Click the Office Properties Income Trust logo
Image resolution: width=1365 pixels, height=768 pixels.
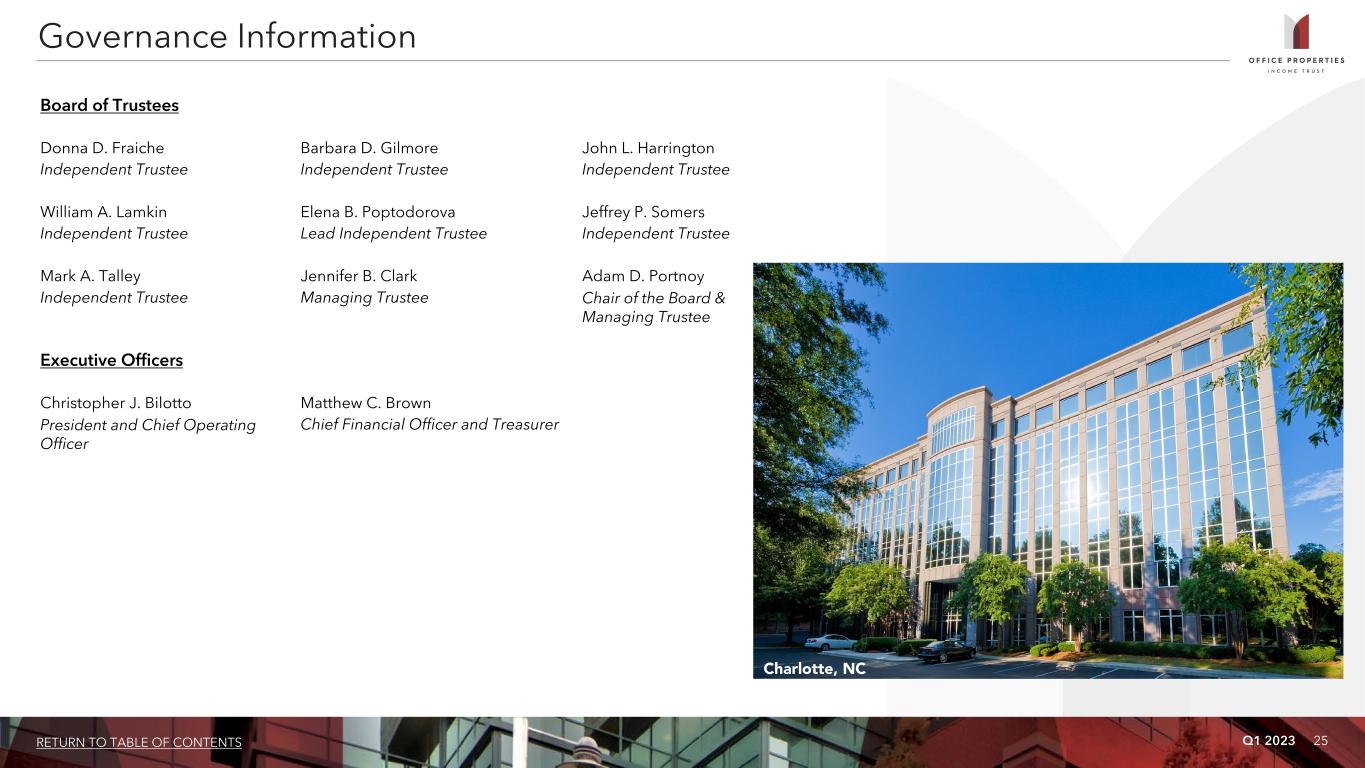(1296, 42)
